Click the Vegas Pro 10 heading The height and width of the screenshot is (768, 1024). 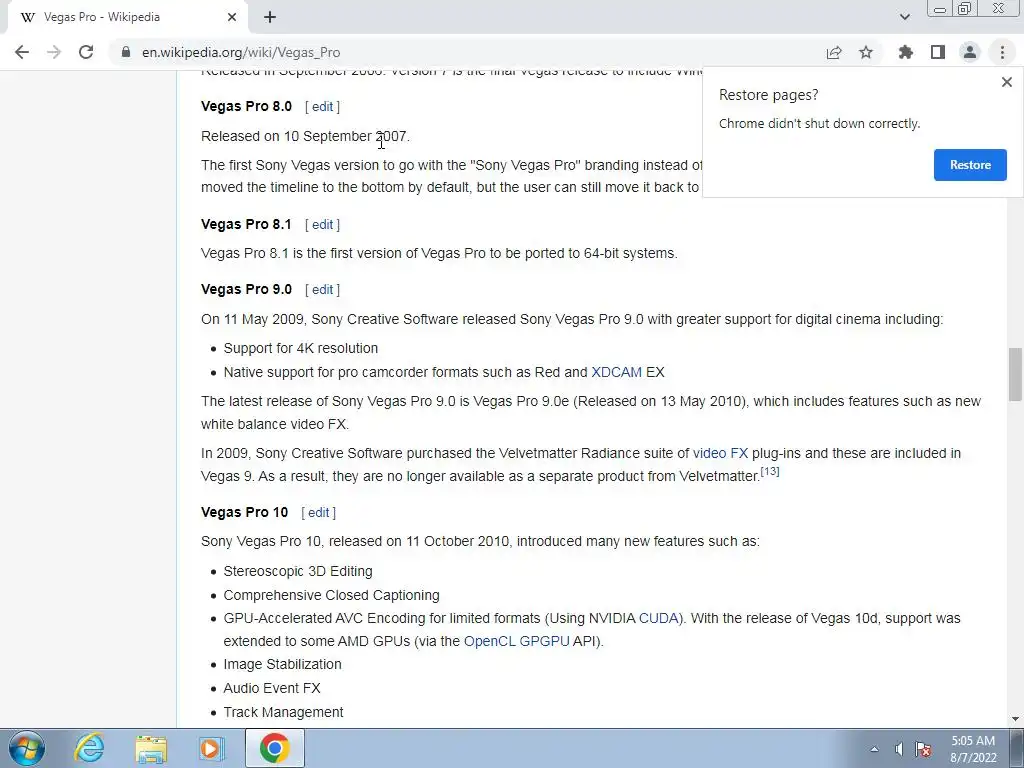point(244,513)
